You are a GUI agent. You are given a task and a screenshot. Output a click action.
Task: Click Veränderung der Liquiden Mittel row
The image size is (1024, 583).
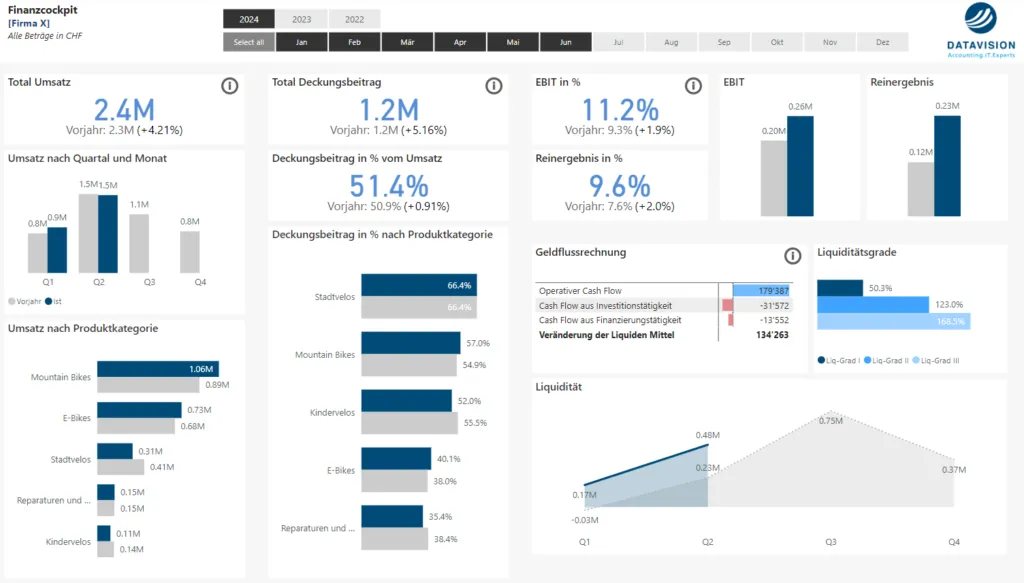pyautogui.click(x=664, y=335)
